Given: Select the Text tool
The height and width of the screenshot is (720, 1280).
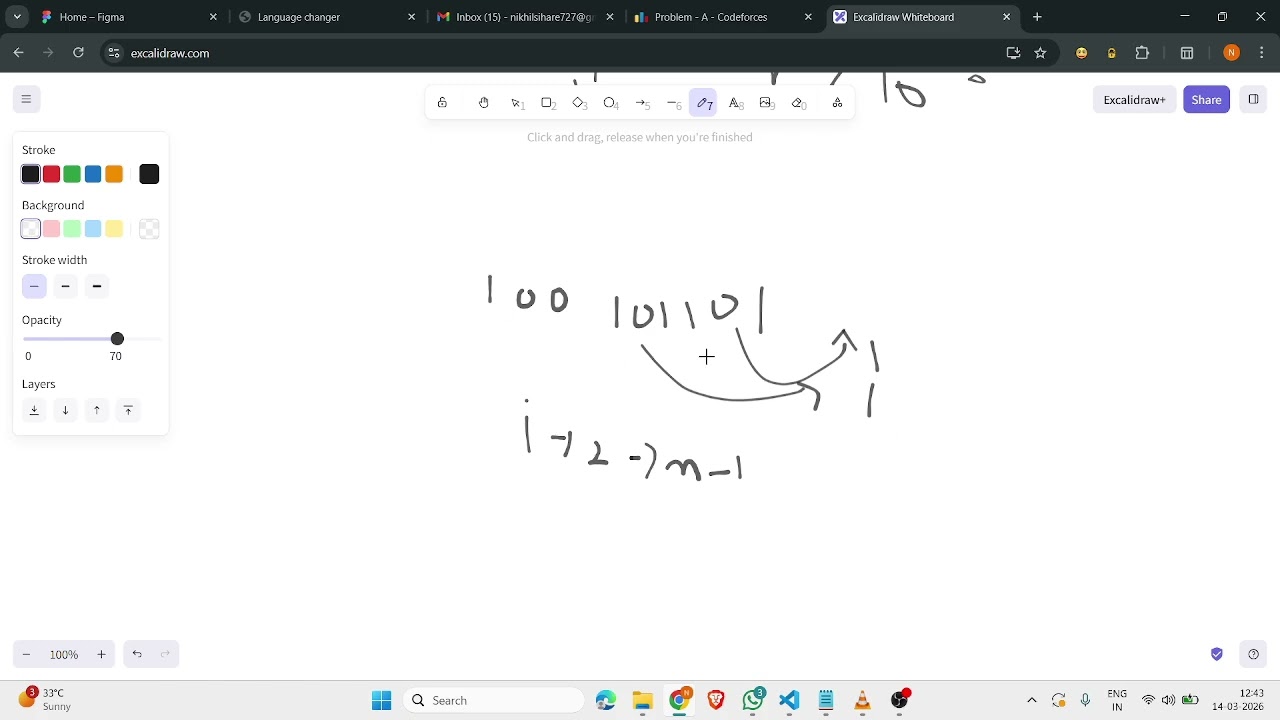Looking at the screenshot, I should coord(736,103).
